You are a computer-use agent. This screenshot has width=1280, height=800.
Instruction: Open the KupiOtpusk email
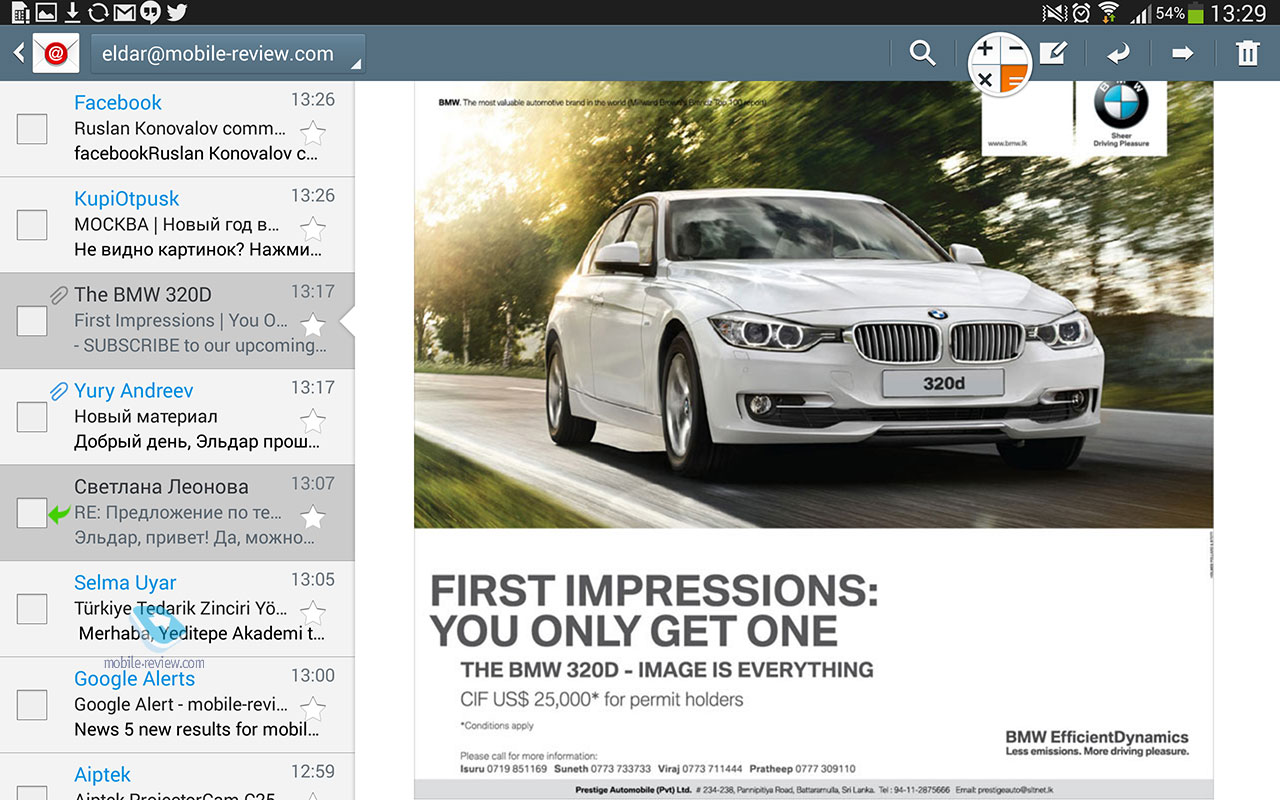pos(177,226)
